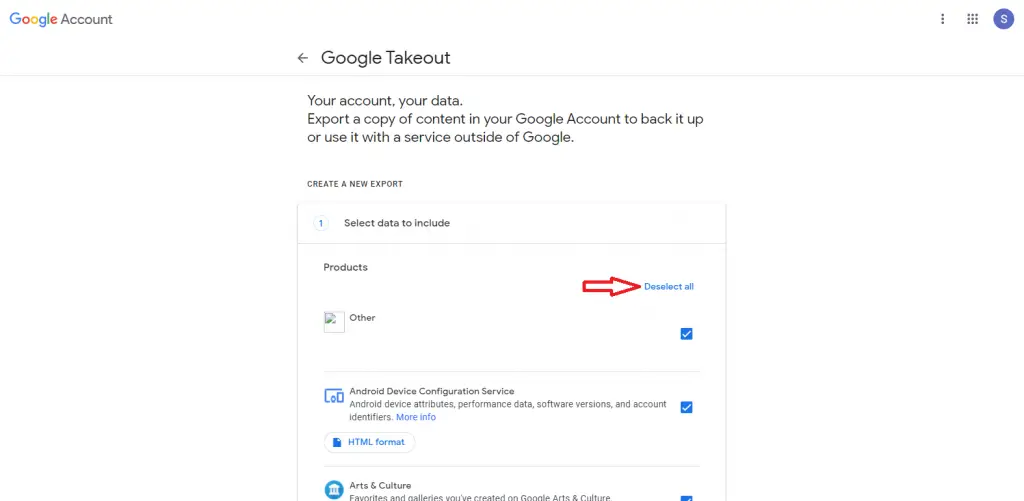Go back using the arrow beside Google Takeout
The image size is (1024, 501).
pyautogui.click(x=302, y=58)
